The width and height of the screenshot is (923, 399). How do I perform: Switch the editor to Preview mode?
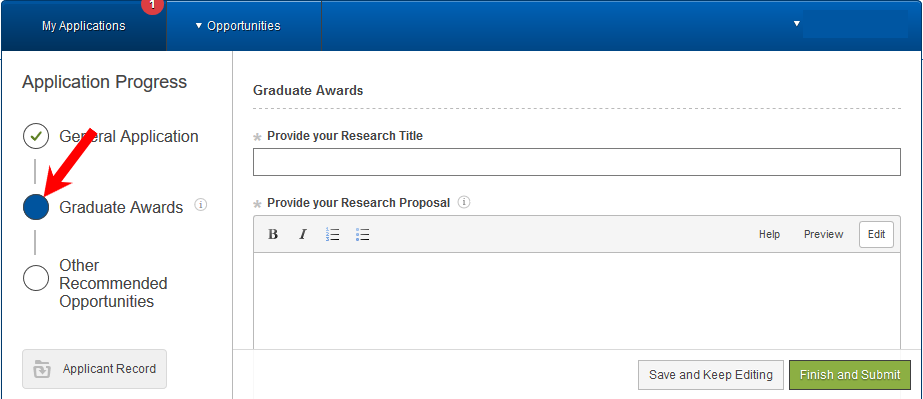click(824, 234)
